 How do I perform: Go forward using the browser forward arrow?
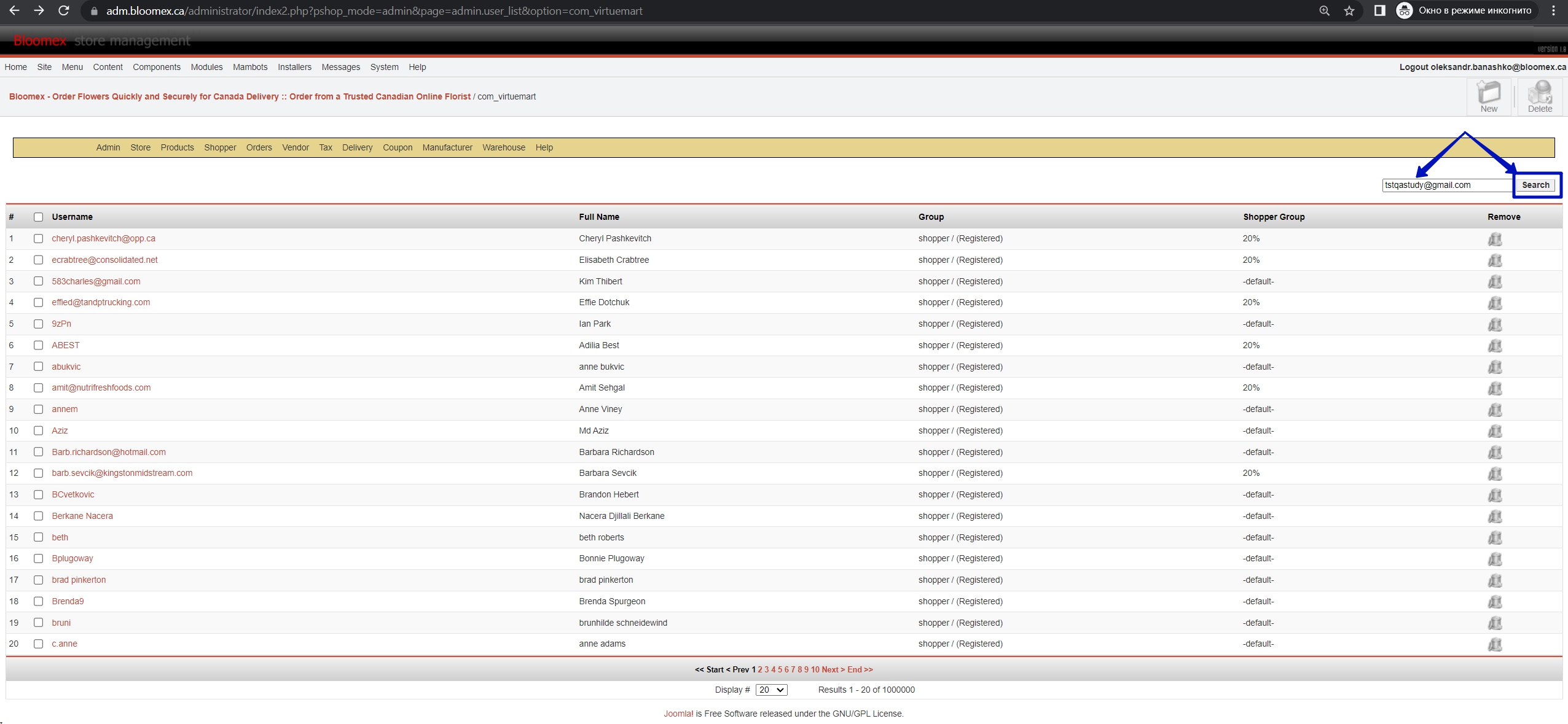[39, 10]
